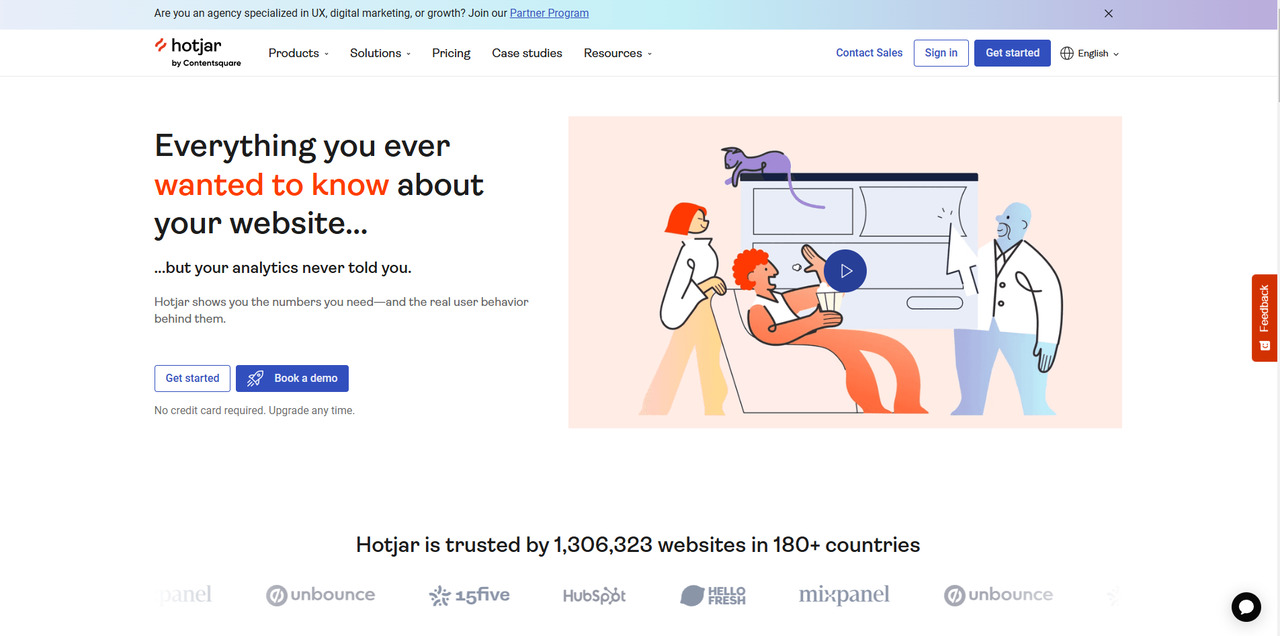Expand the Solutions dropdown
The width and height of the screenshot is (1280, 636).
point(380,53)
